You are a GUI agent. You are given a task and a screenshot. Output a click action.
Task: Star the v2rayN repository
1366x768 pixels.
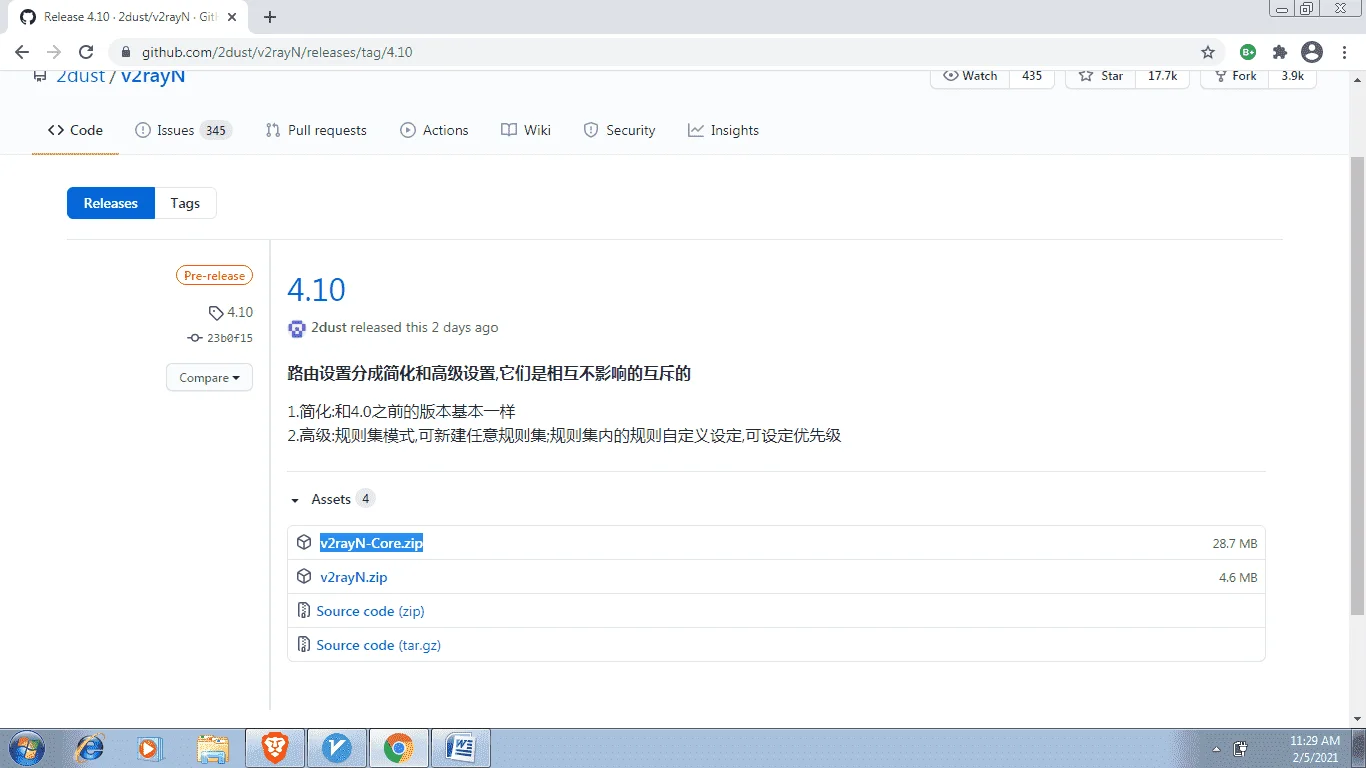1102,76
